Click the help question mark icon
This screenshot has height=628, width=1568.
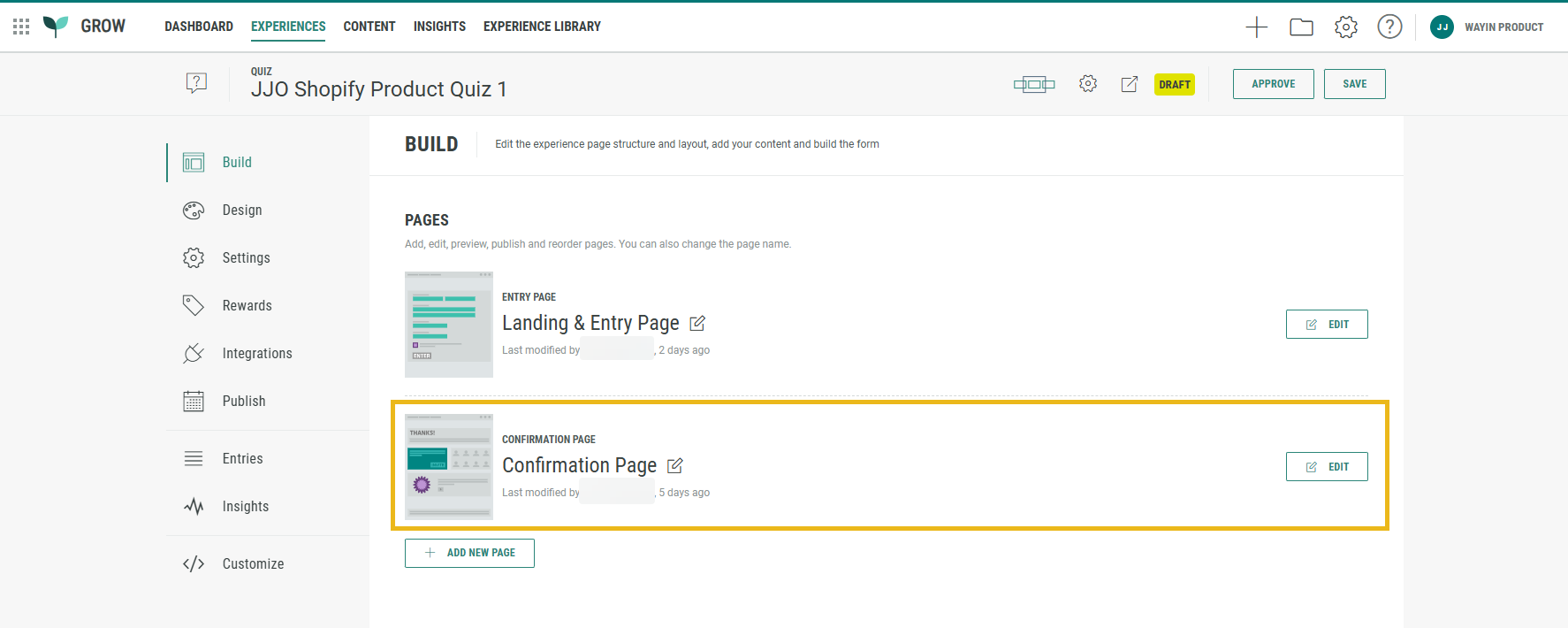(x=1389, y=27)
